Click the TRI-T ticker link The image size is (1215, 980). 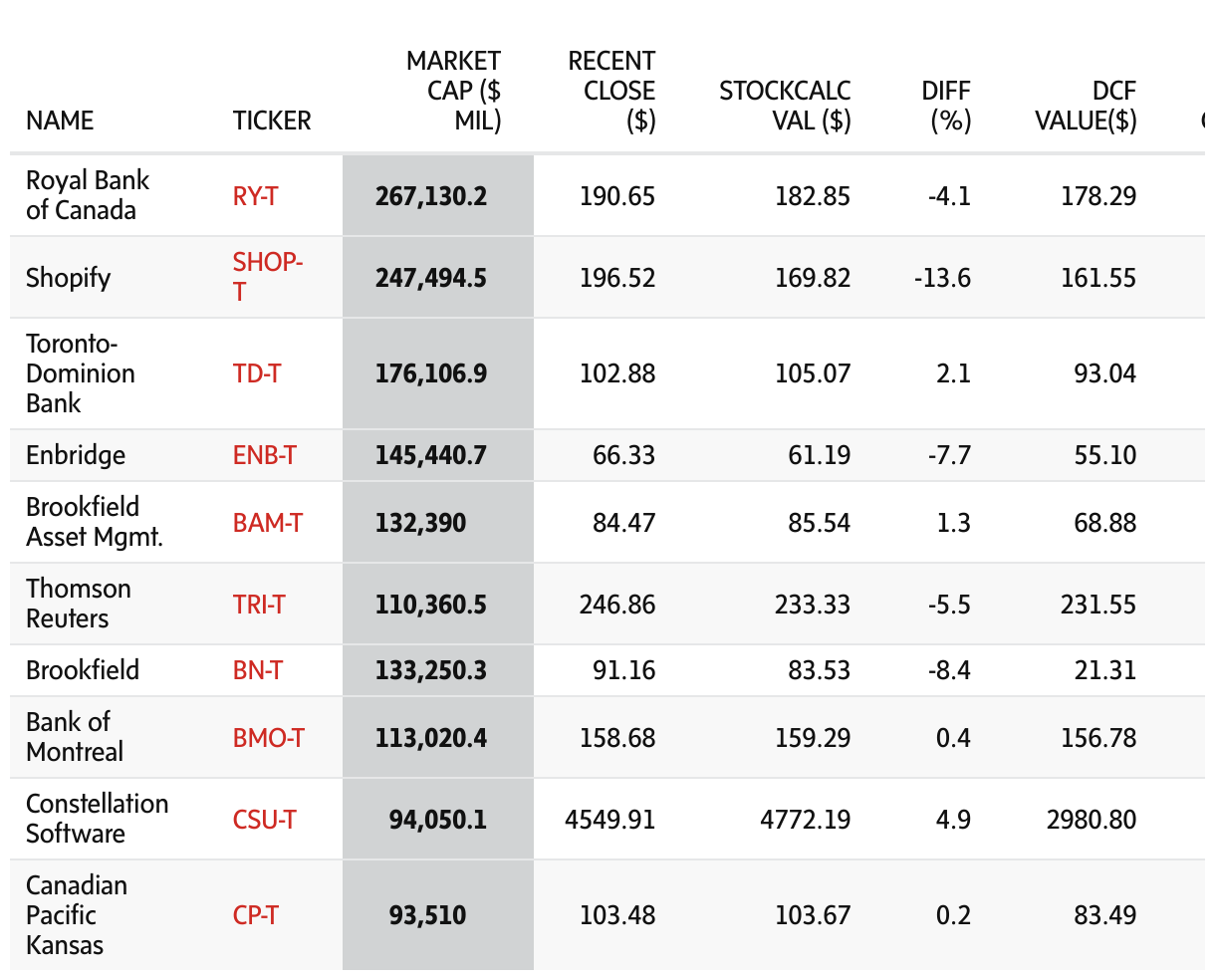259,605
